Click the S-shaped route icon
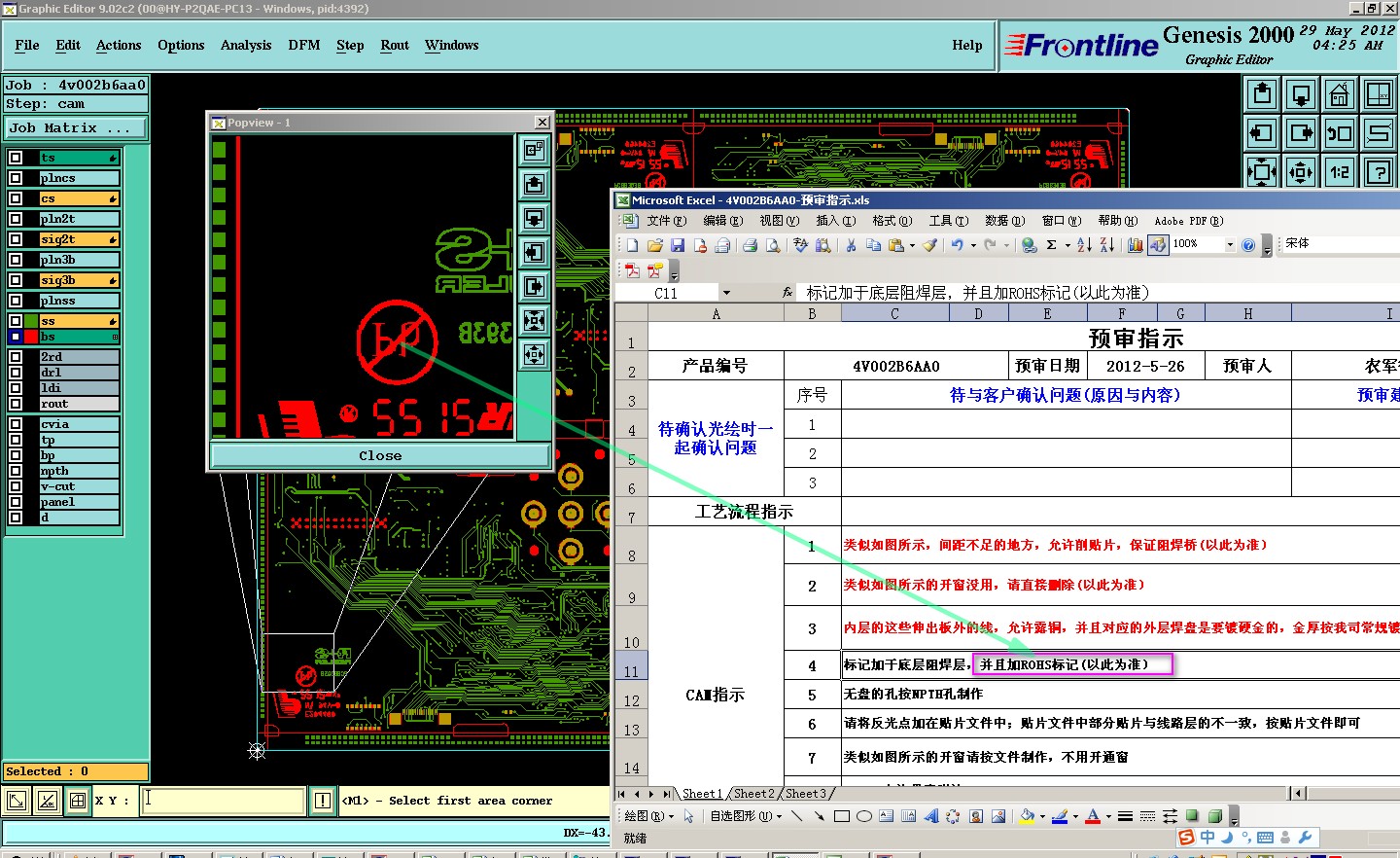The width and height of the screenshot is (1400, 858). [1379, 133]
